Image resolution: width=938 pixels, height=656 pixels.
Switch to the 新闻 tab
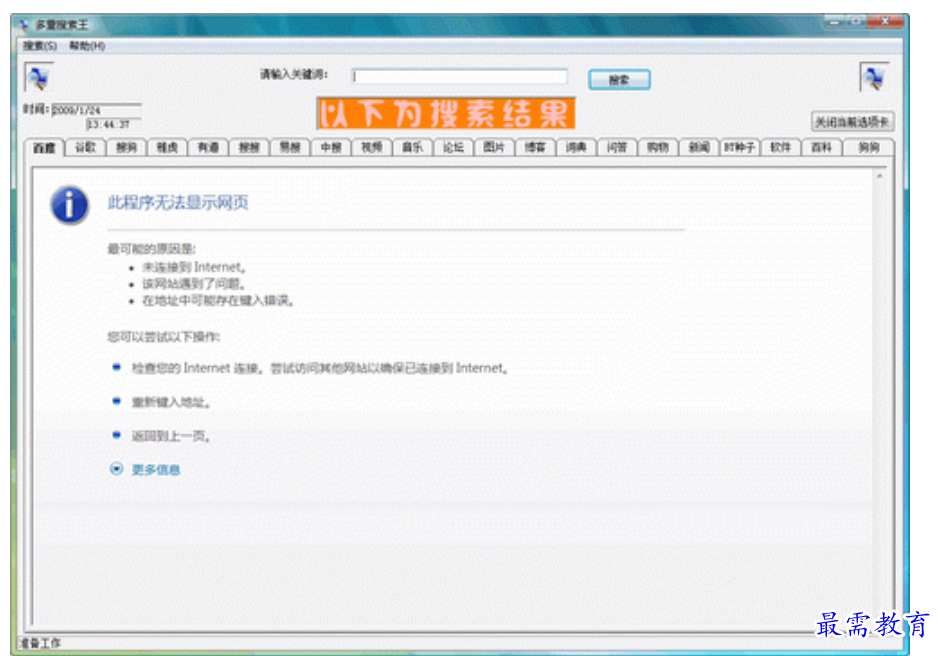[x=699, y=147]
